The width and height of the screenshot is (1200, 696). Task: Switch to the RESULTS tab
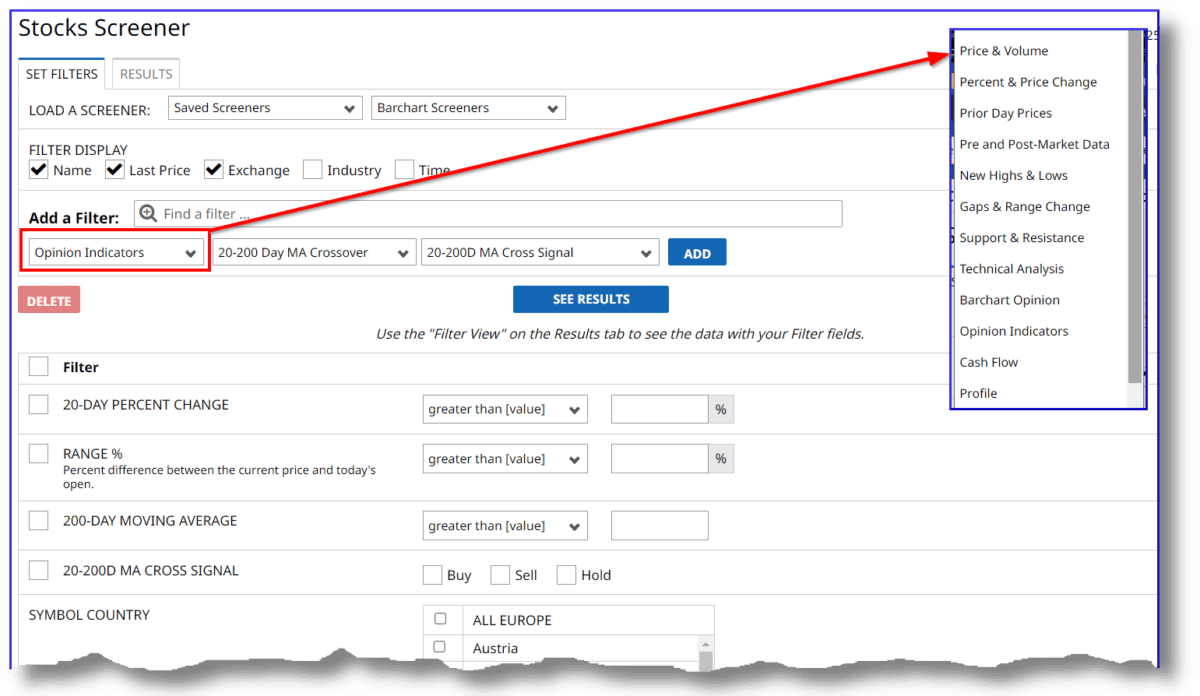coord(145,73)
